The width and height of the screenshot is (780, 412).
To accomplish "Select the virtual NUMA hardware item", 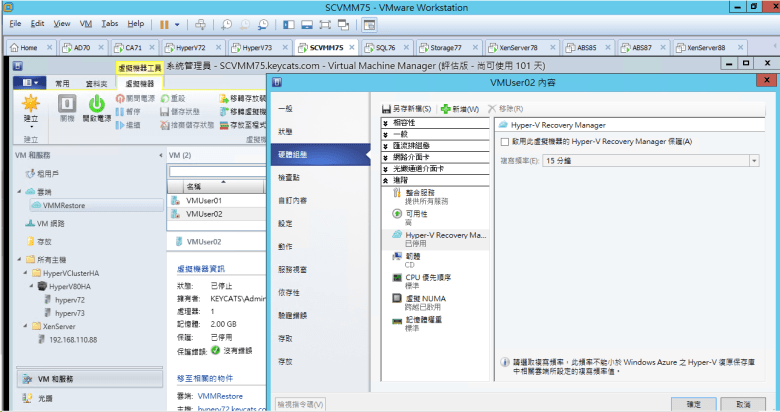I will point(431,301).
